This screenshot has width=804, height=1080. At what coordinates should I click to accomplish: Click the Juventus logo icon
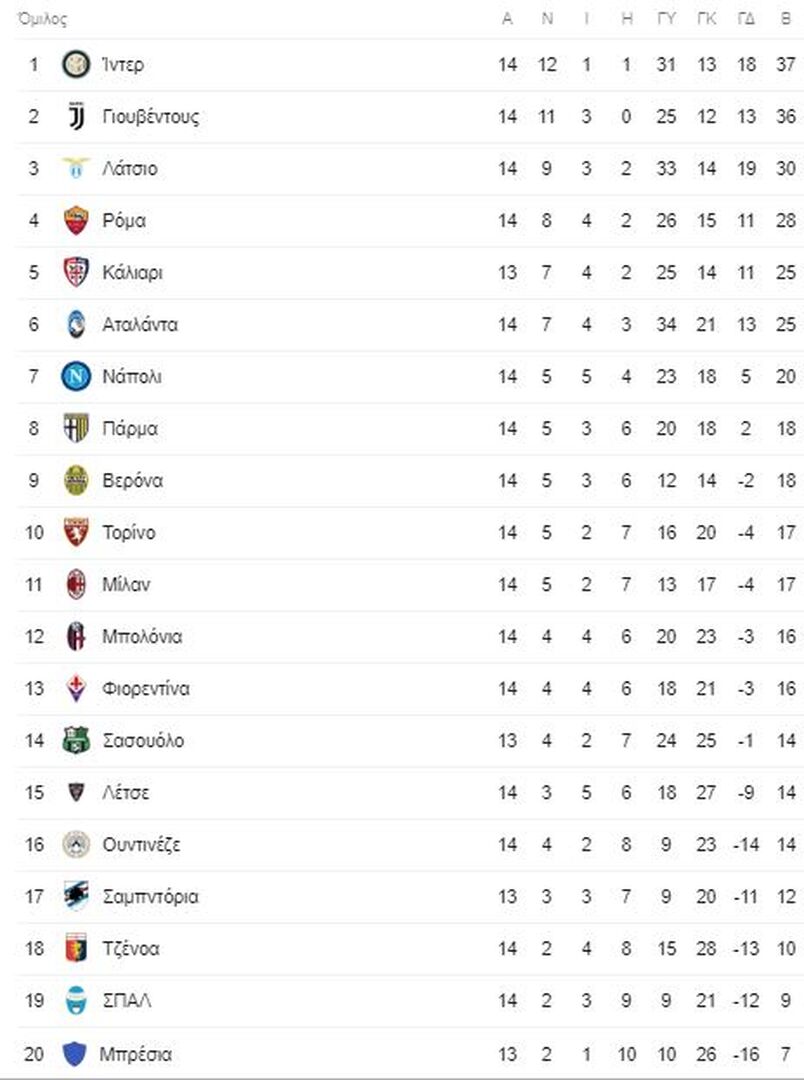(x=76, y=117)
